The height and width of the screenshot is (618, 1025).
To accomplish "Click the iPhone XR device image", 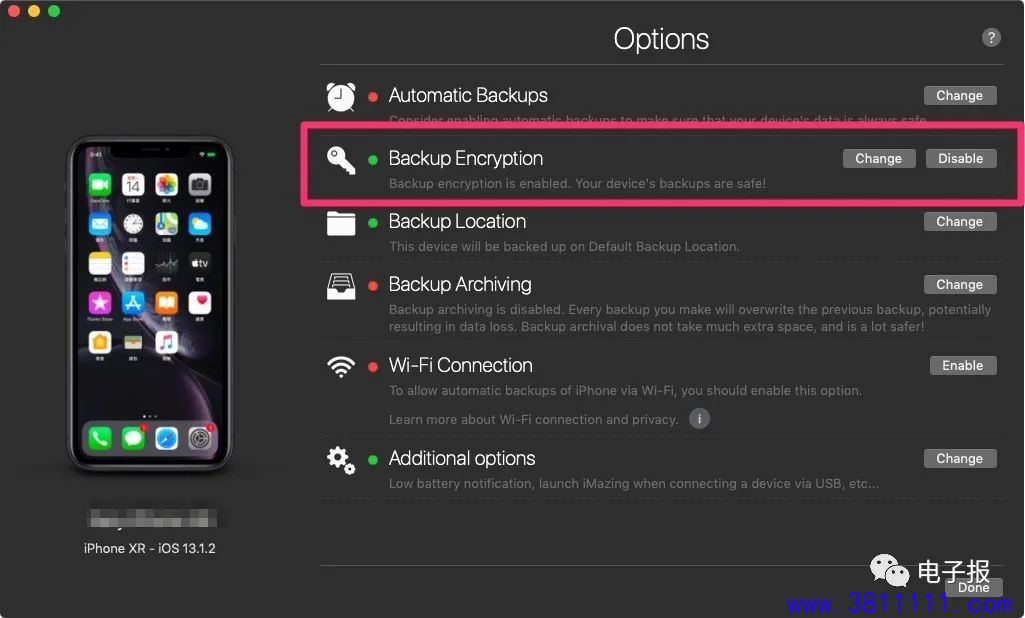I will [150, 304].
